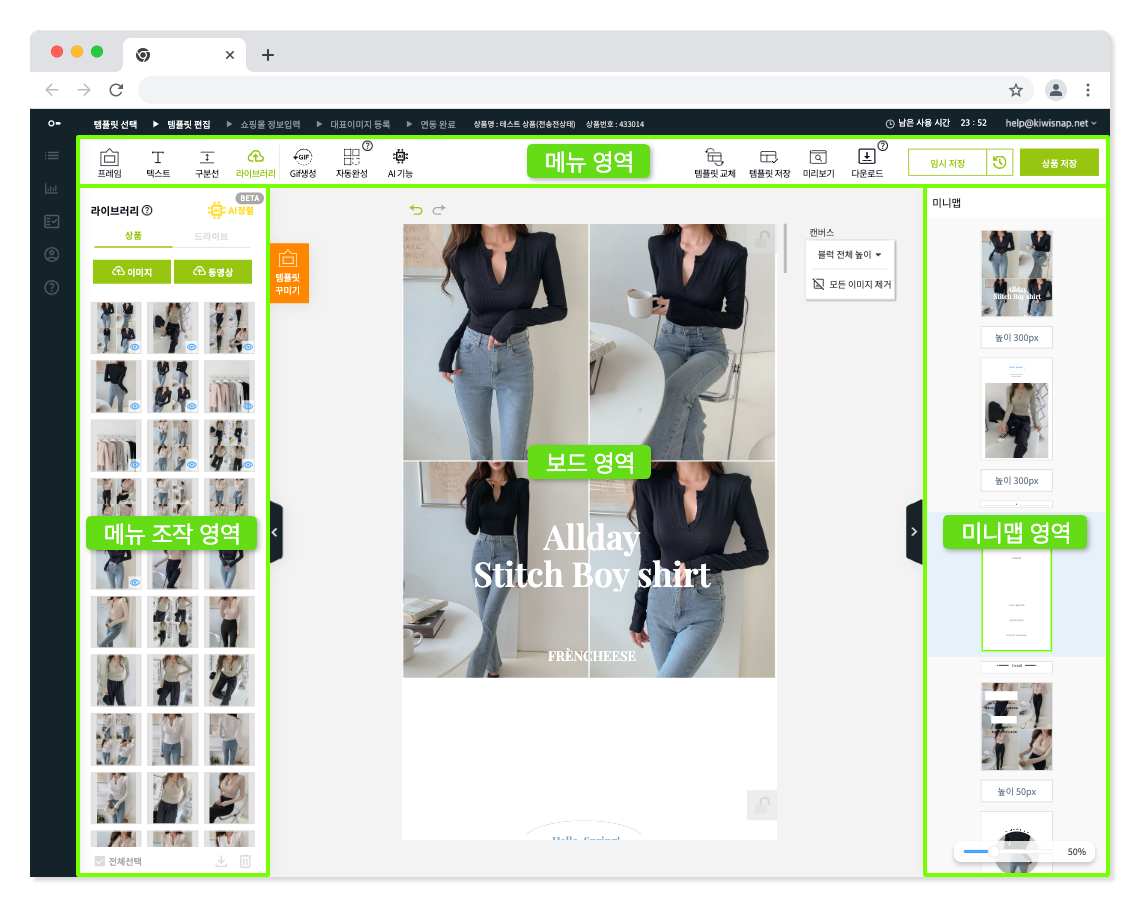Open 미리보기 preview
Image resolution: width=1140 pixels, height=907 pixels.
[818, 163]
